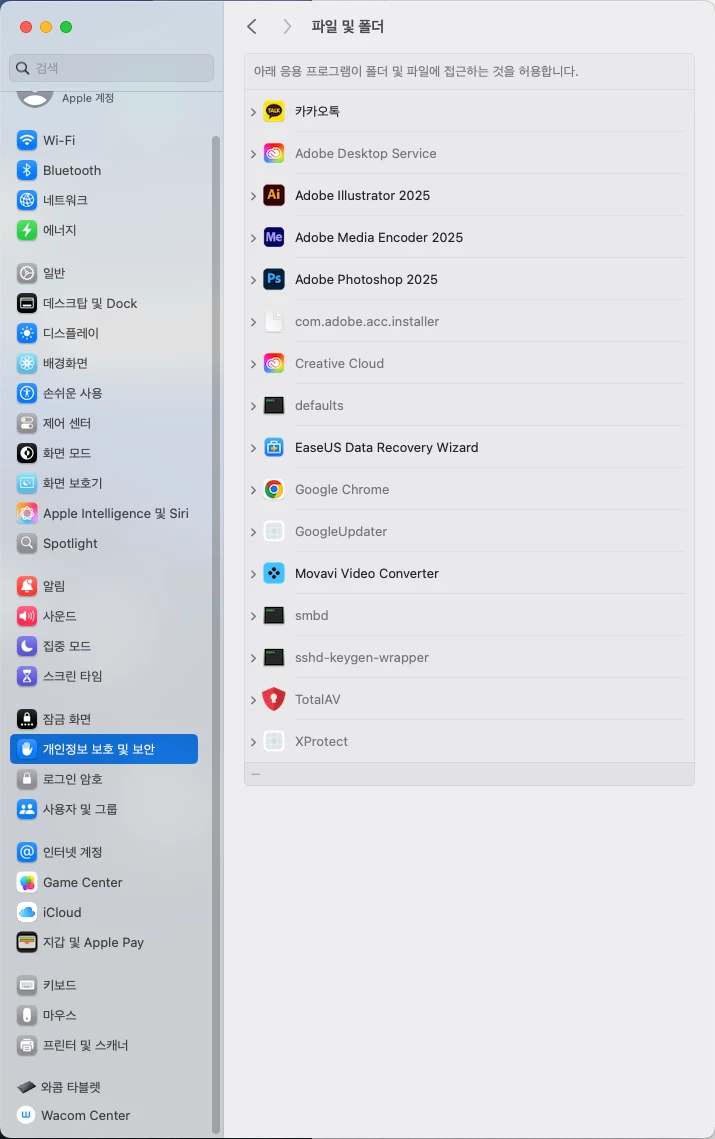Click the TotalAV shield icon
715x1139 pixels.
pos(274,700)
